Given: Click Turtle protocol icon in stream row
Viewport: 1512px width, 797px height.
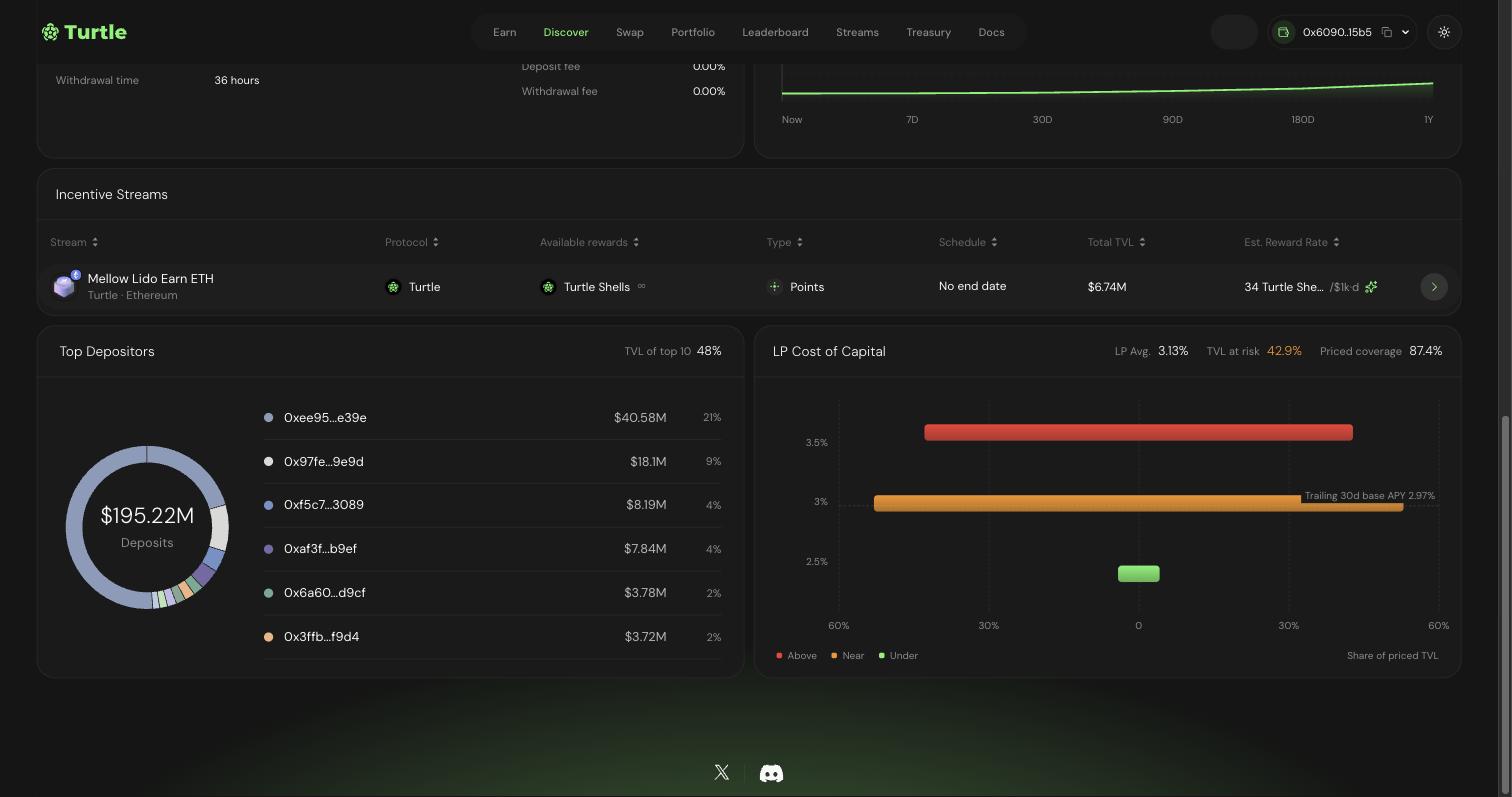Looking at the screenshot, I should tap(393, 287).
